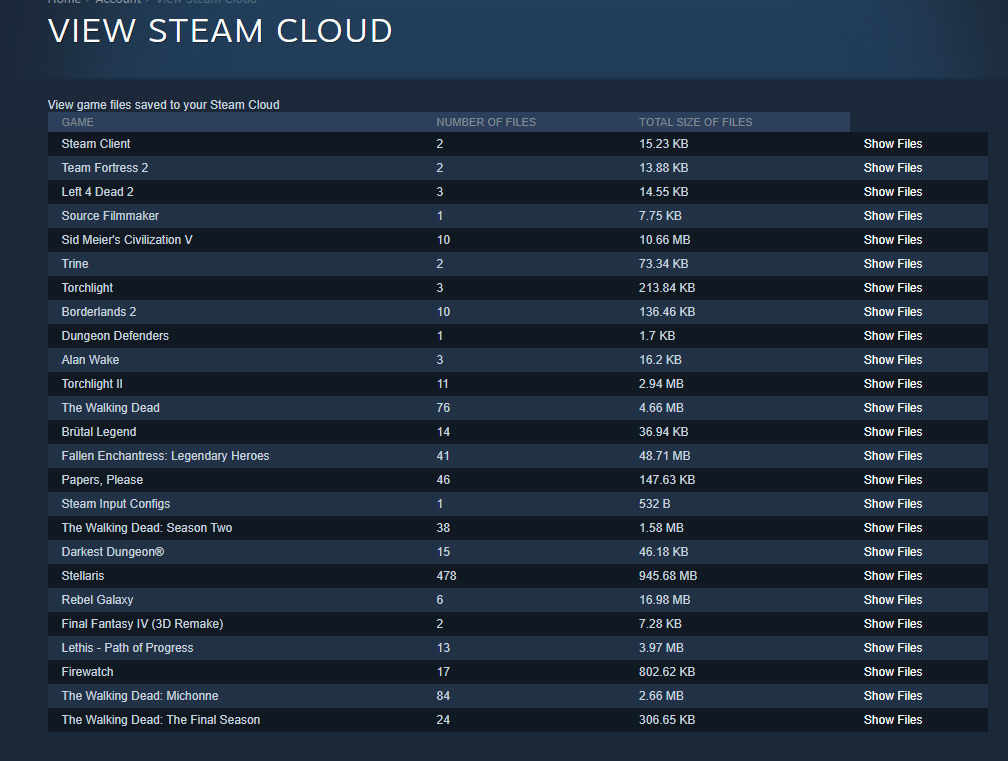This screenshot has height=761, width=1008.
Task: Show files for Papers, Please
Action: click(x=892, y=479)
